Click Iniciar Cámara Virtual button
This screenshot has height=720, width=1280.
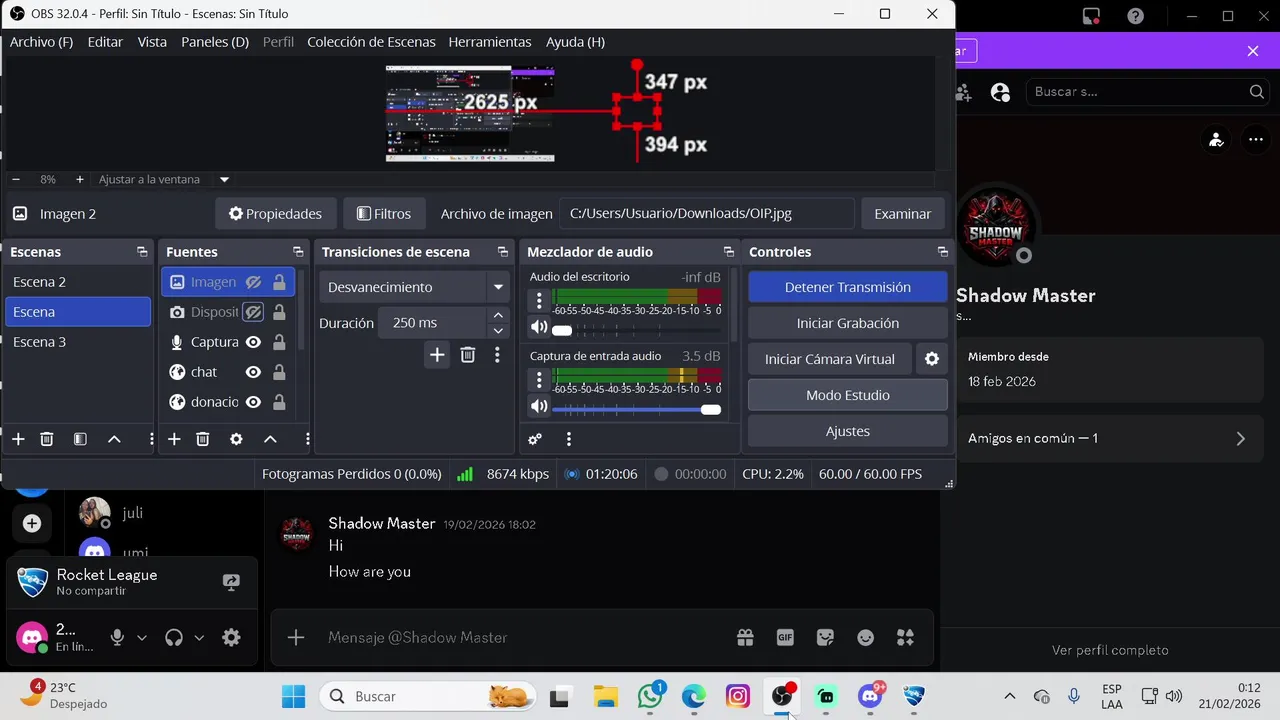pyautogui.click(x=830, y=359)
